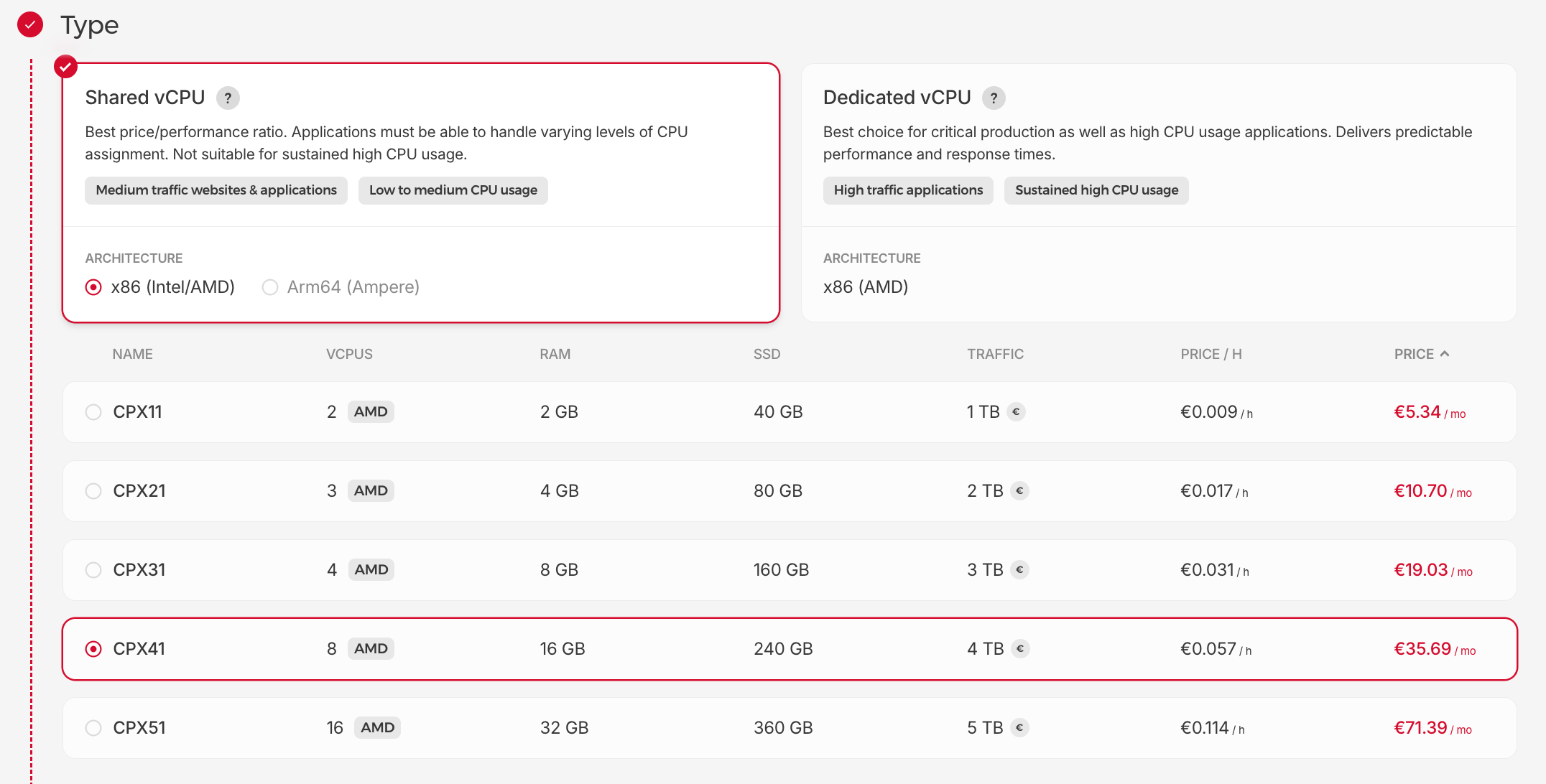Click the red checkmark beside the Type heading

click(29, 24)
